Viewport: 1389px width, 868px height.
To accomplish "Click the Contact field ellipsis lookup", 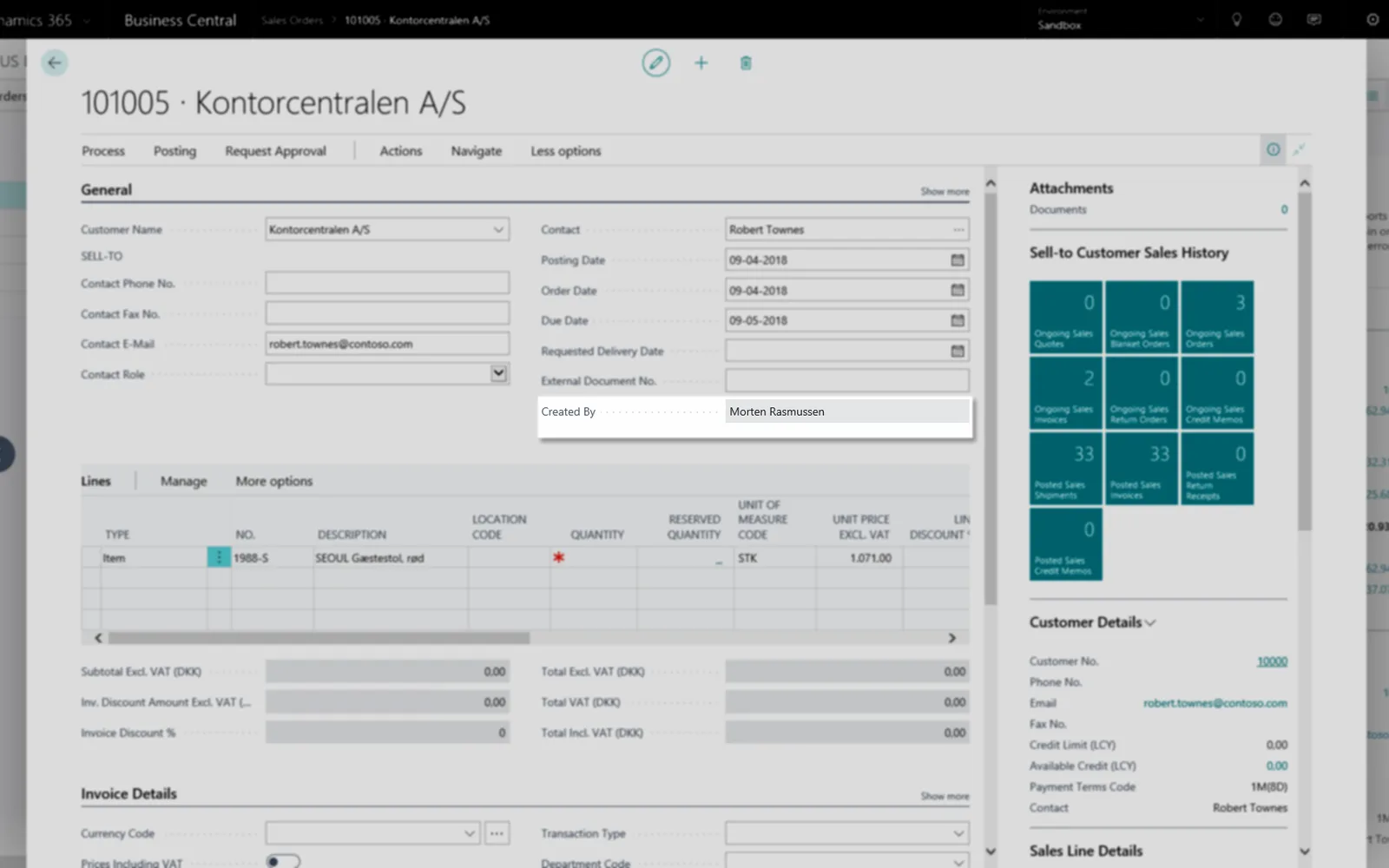I will click(958, 229).
